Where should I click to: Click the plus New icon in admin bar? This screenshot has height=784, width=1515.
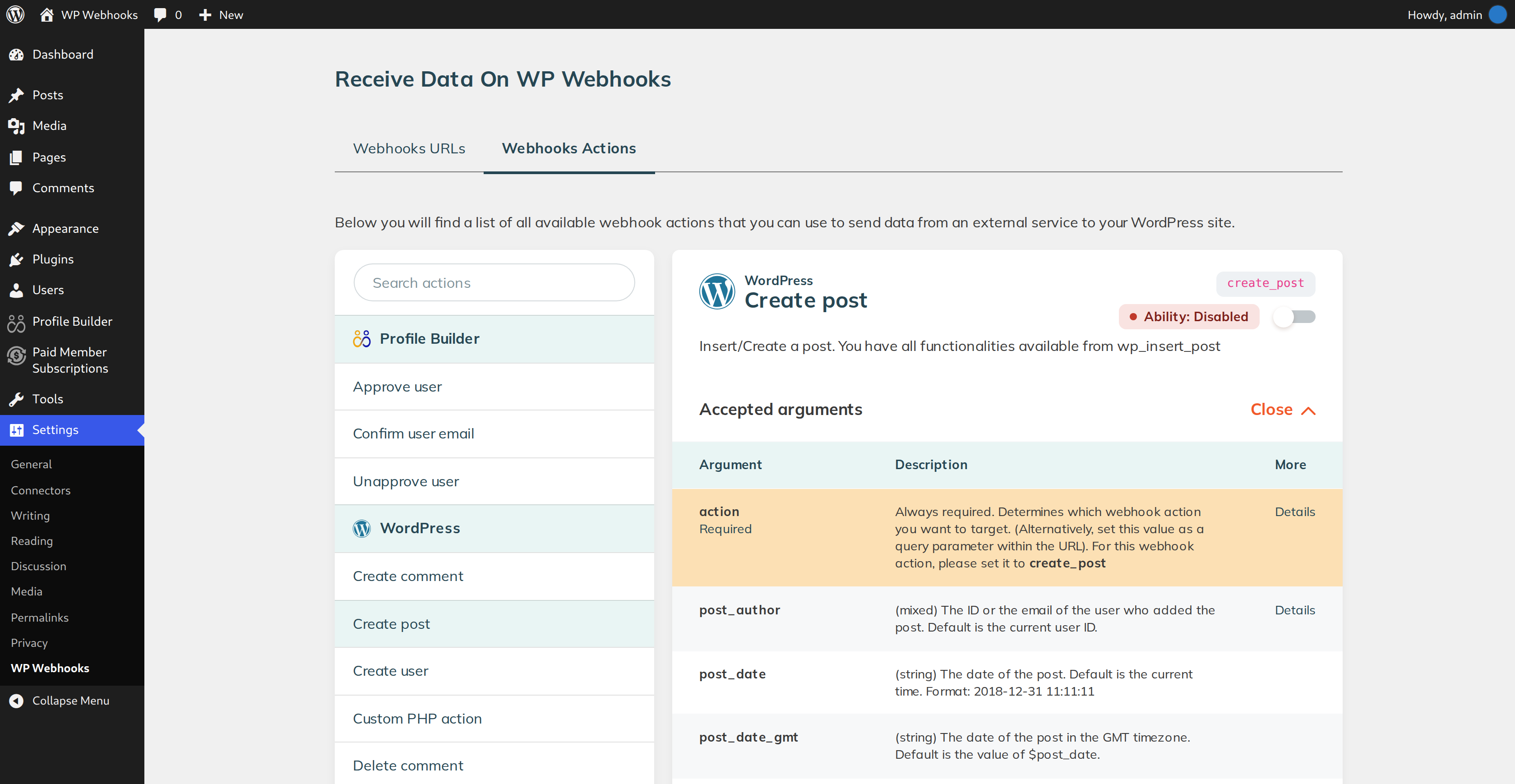click(x=205, y=15)
